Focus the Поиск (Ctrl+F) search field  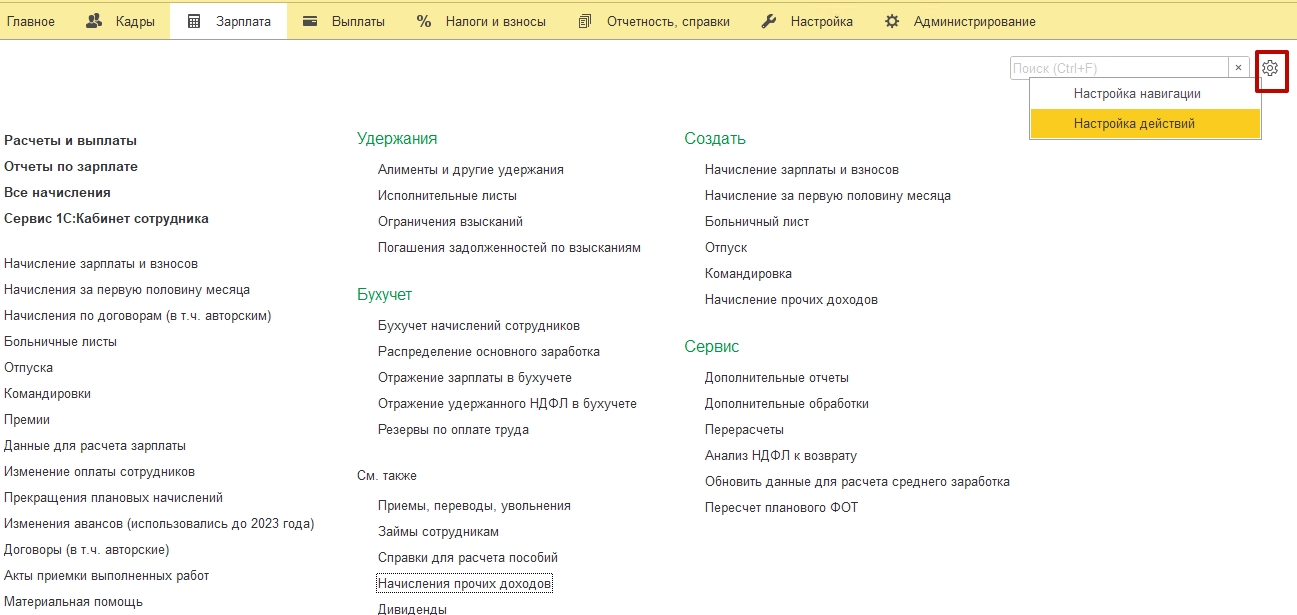(x=1119, y=68)
